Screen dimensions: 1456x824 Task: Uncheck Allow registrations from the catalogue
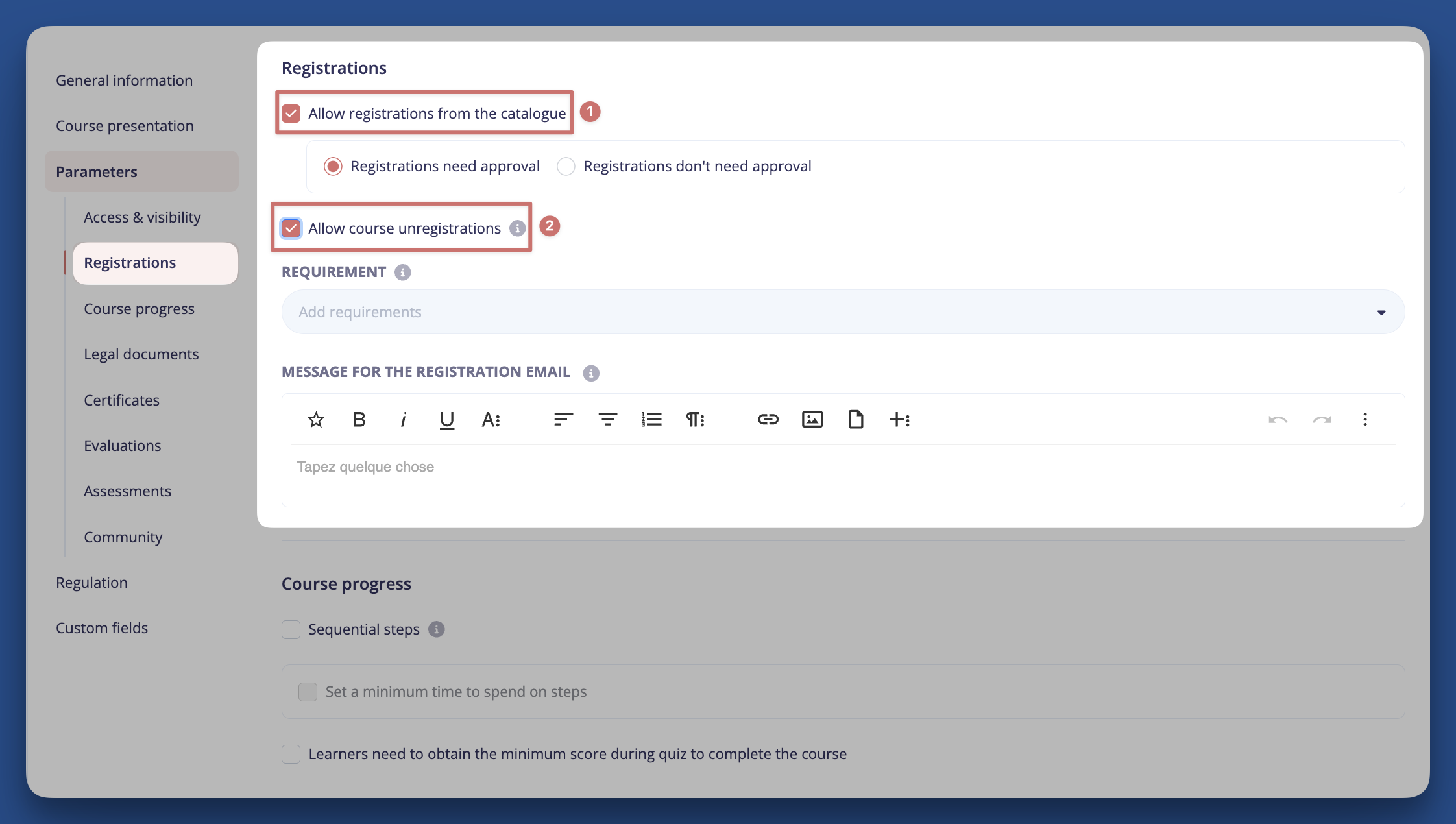click(291, 114)
